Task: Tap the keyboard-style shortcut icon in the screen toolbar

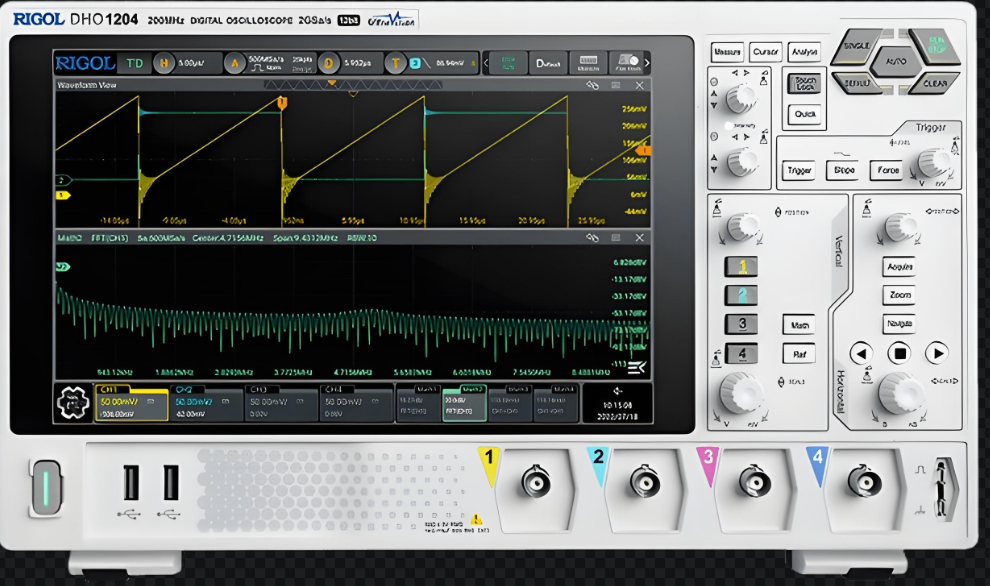Action: pyautogui.click(x=588, y=63)
